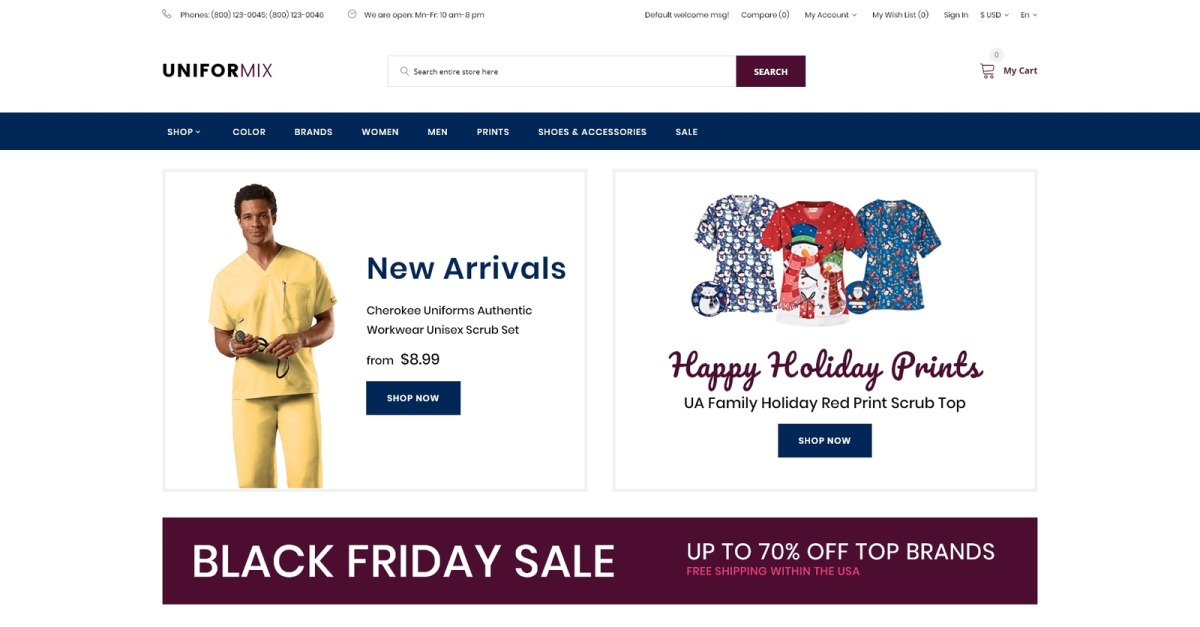Click the SEARCH button
The width and height of the screenshot is (1200, 627).
[770, 71]
